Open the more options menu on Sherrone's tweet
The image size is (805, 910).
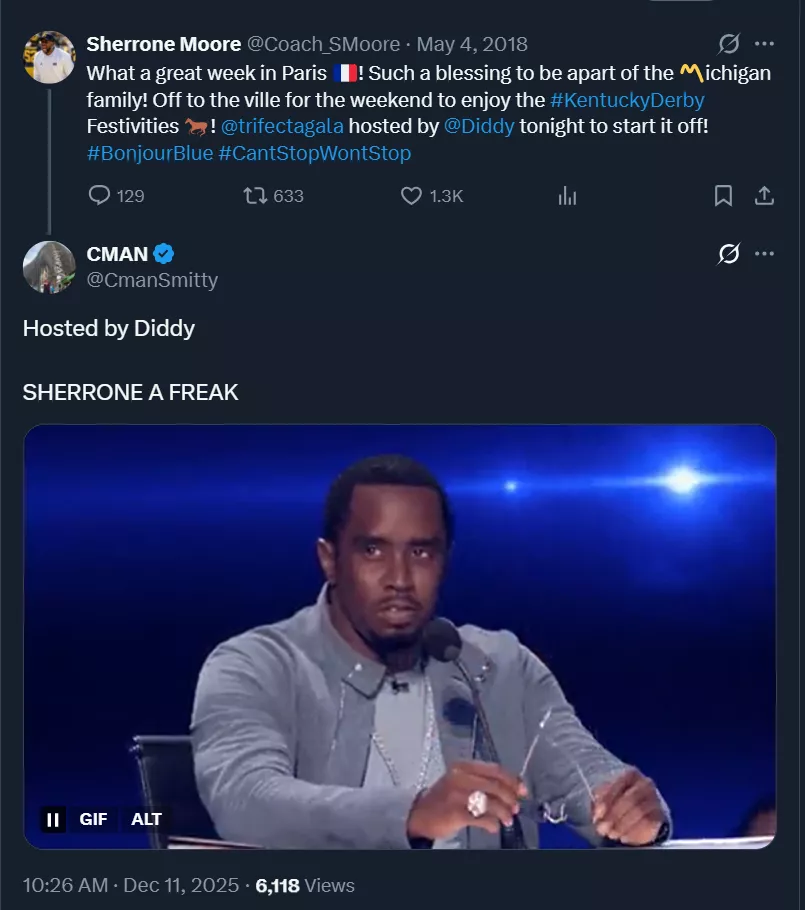coord(764,44)
